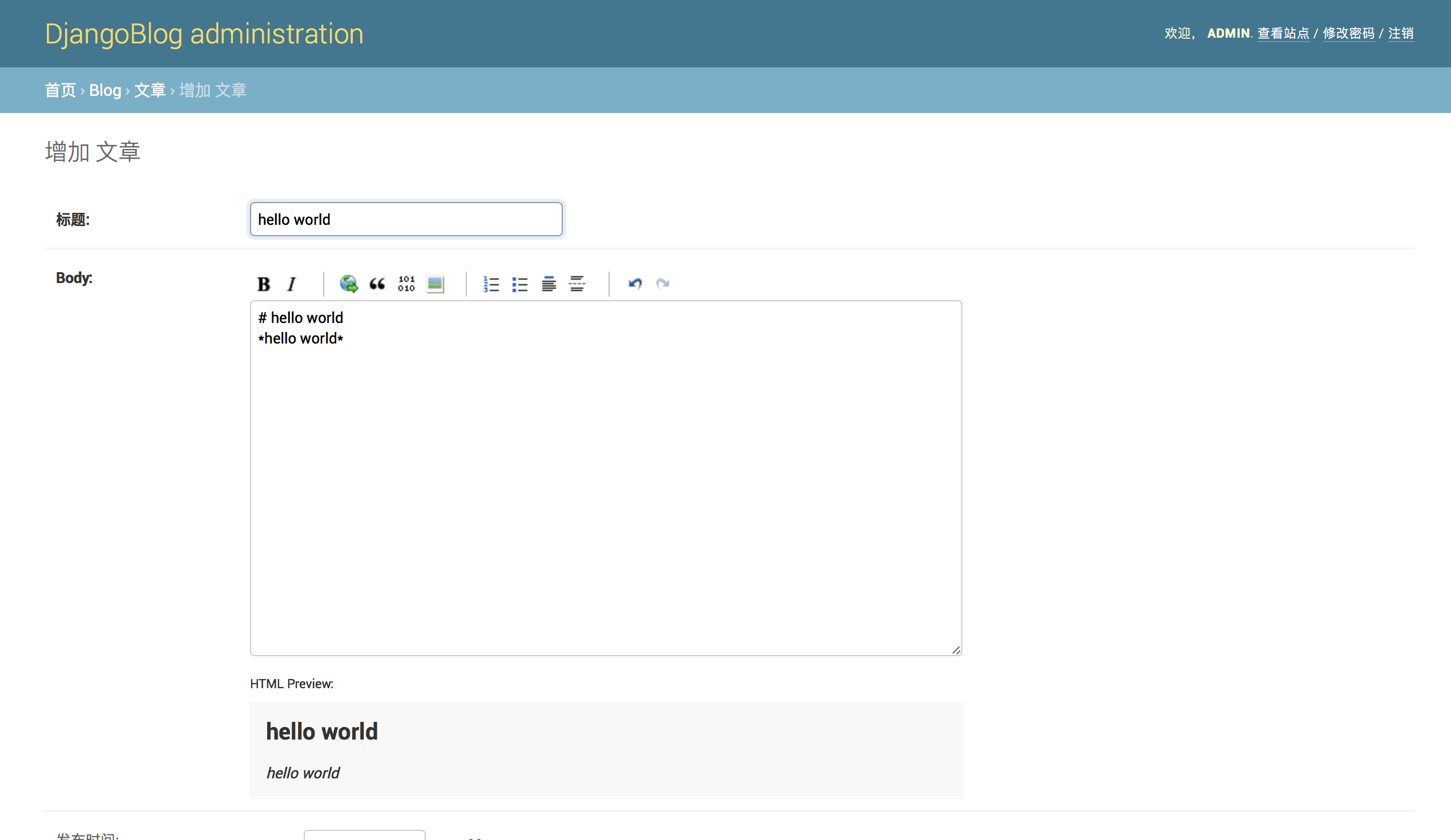Screen dimensions: 1451x840
Task: Click the 'HTML Preview:' label
Action: click(291, 684)
